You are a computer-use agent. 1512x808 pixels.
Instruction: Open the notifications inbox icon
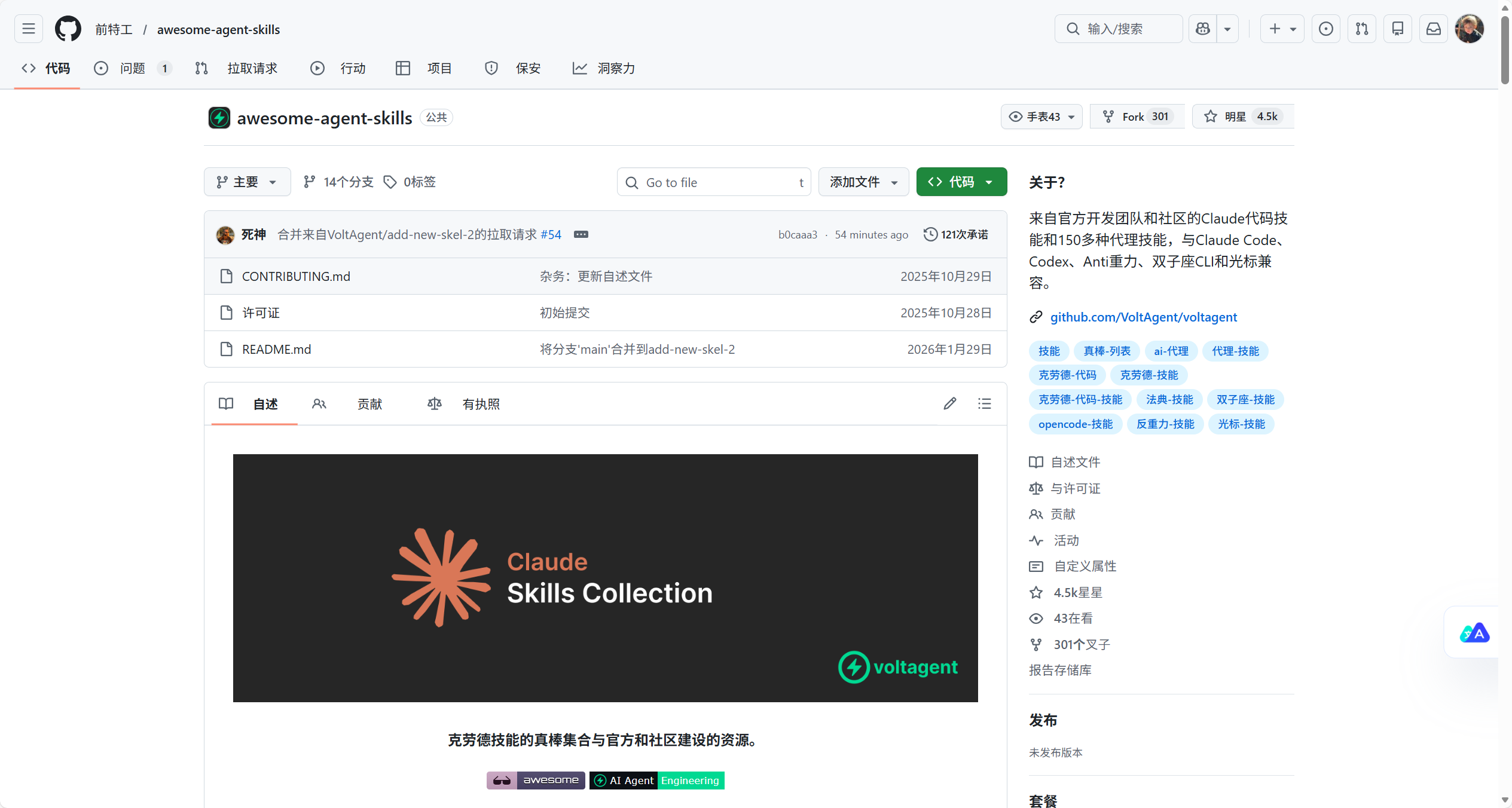pyautogui.click(x=1433, y=29)
